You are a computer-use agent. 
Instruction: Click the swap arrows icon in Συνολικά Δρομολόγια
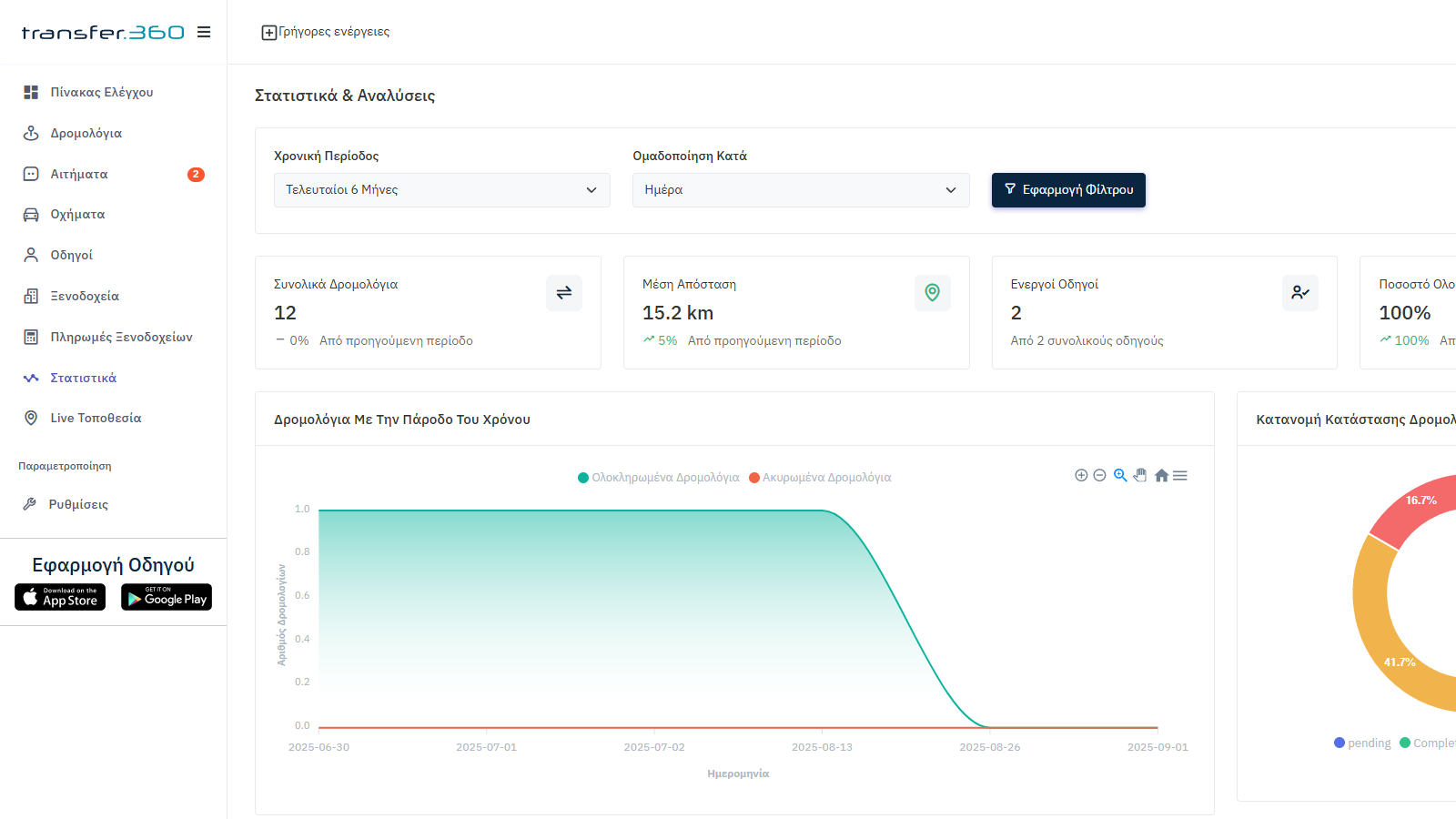pos(564,293)
